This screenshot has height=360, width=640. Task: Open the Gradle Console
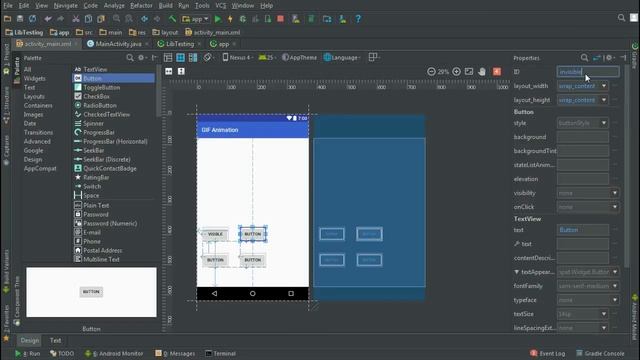click(600, 353)
